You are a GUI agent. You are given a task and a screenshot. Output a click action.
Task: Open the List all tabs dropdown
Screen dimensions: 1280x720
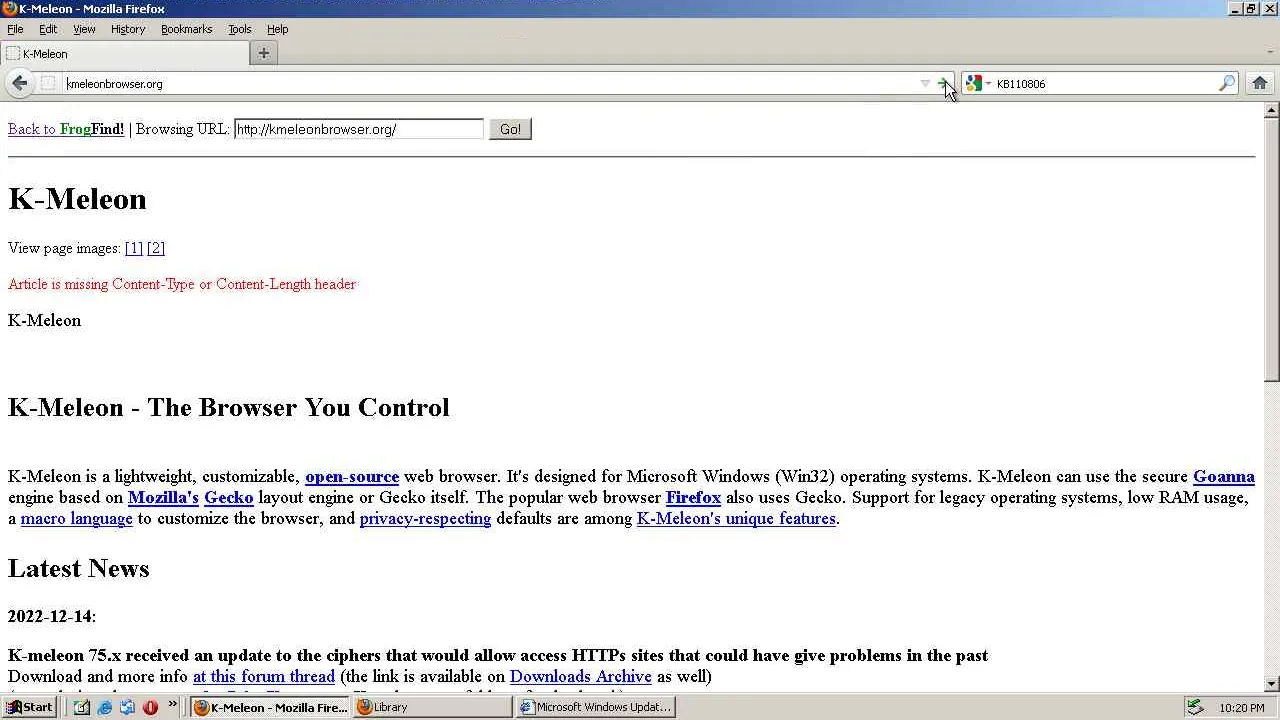point(1270,53)
